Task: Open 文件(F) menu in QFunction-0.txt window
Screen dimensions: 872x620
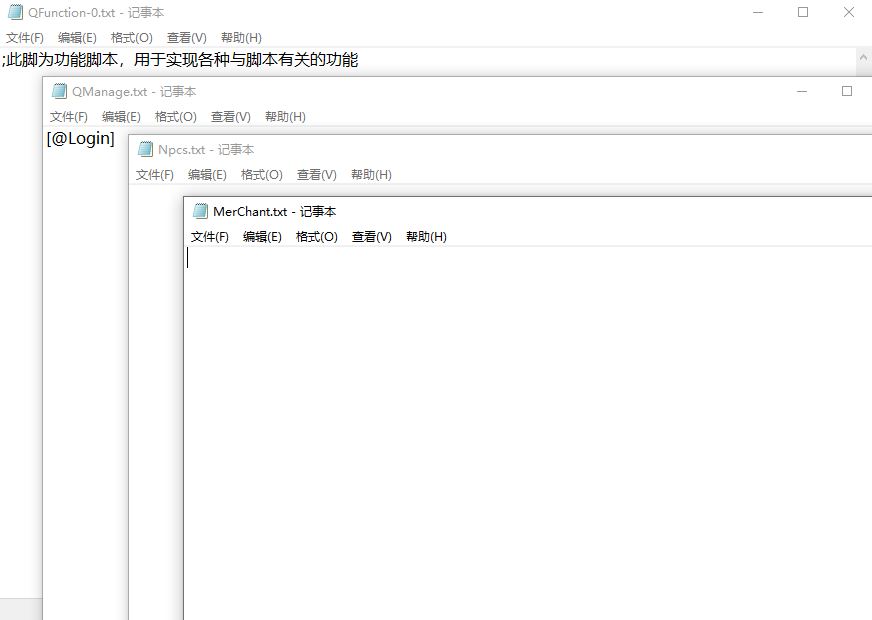Action: (25, 38)
